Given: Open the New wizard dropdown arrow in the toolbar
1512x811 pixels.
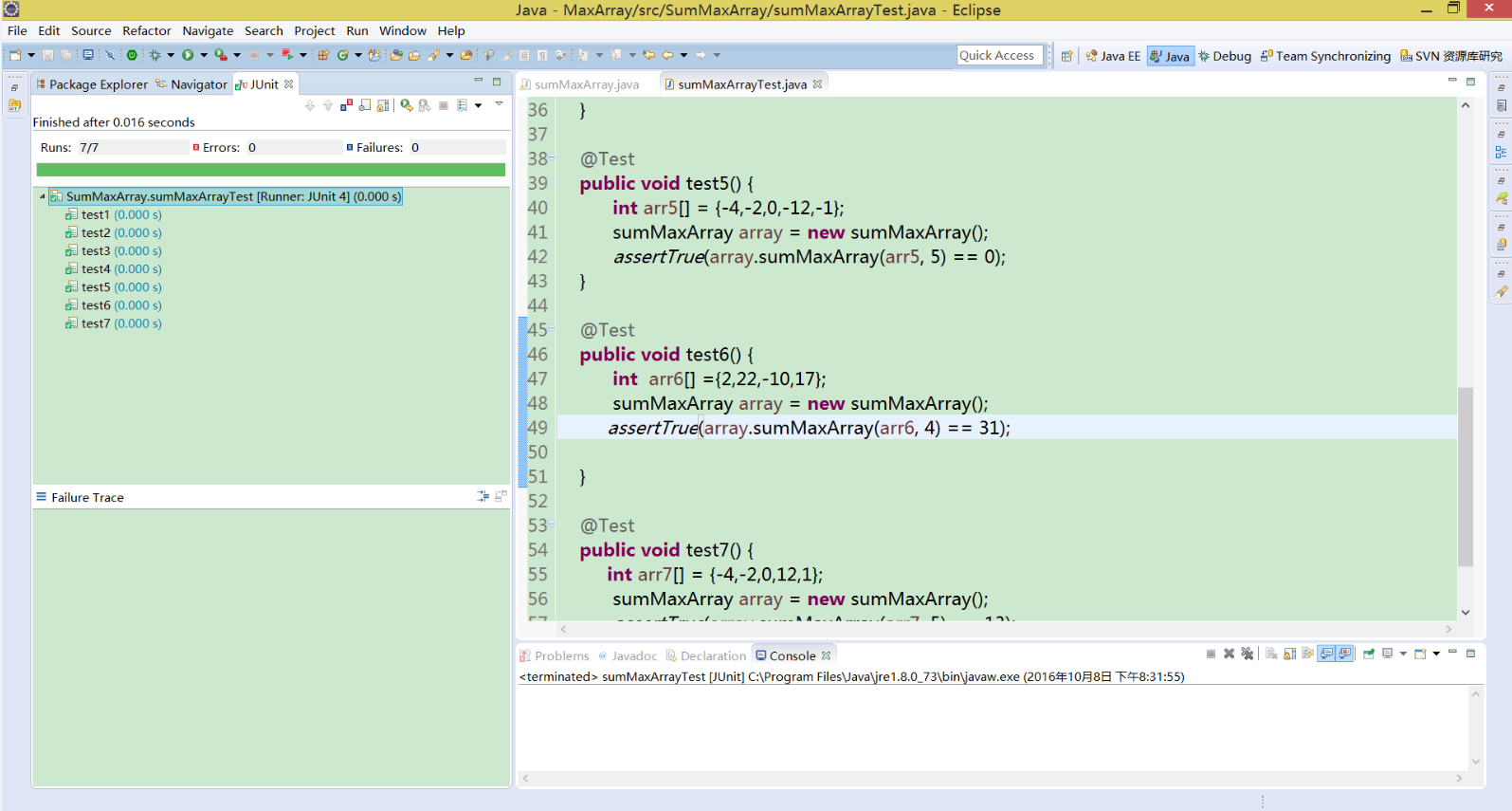Looking at the screenshot, I should [31, 55].
